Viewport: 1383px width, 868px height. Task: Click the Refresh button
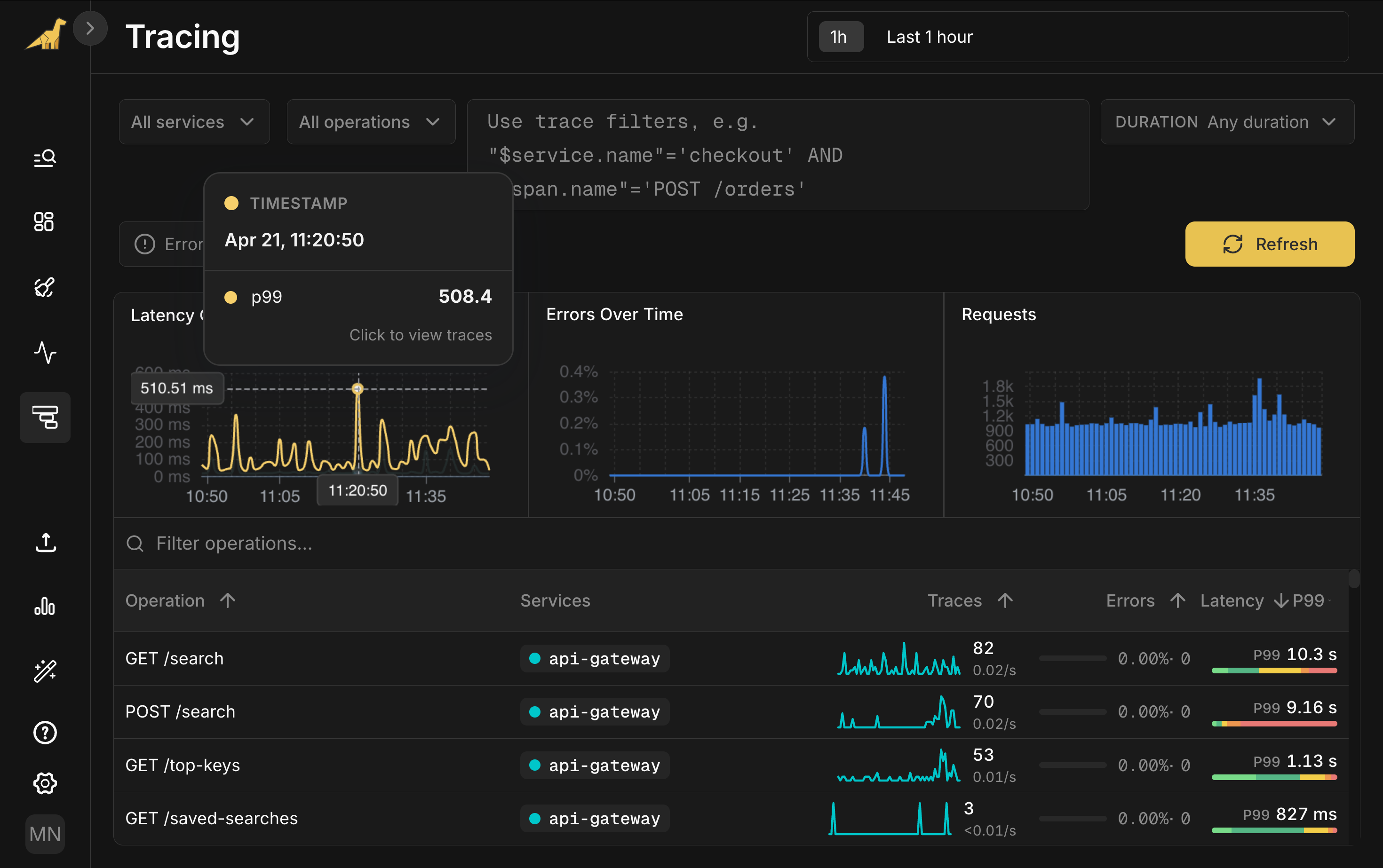[x=1270, y=244]
